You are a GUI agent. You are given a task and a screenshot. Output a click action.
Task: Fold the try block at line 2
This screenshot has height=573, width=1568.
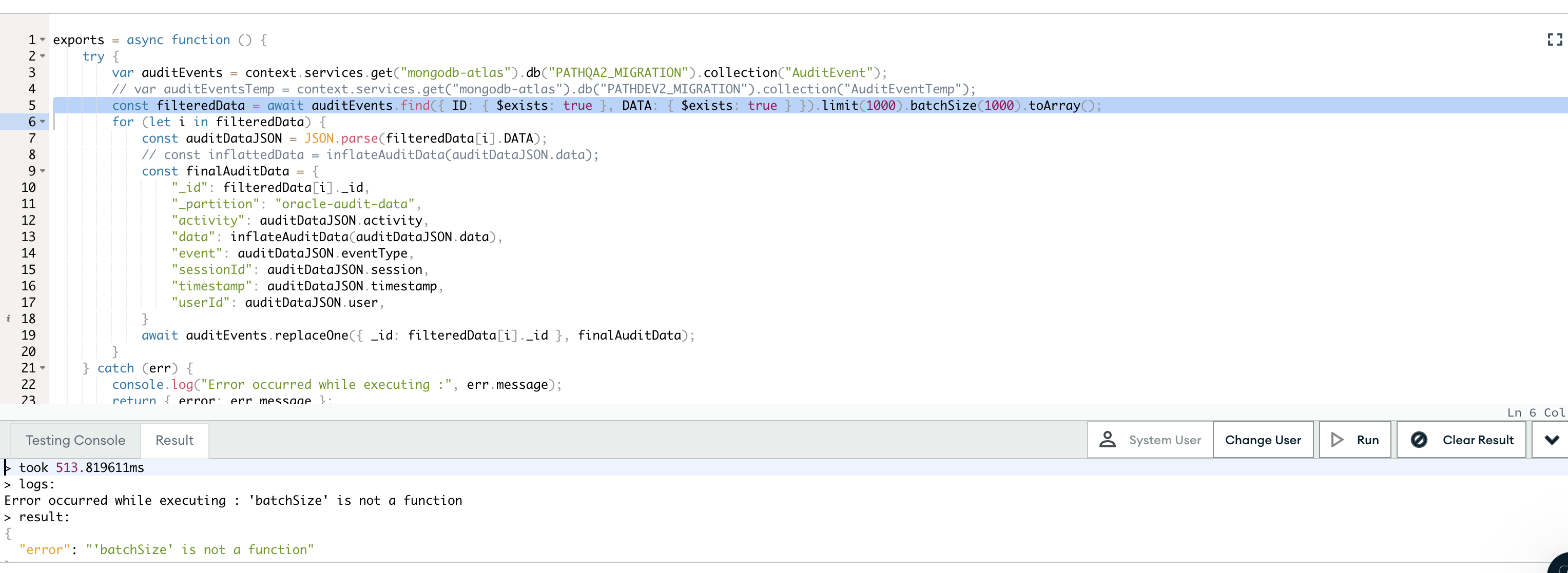(x=43, y=56)
